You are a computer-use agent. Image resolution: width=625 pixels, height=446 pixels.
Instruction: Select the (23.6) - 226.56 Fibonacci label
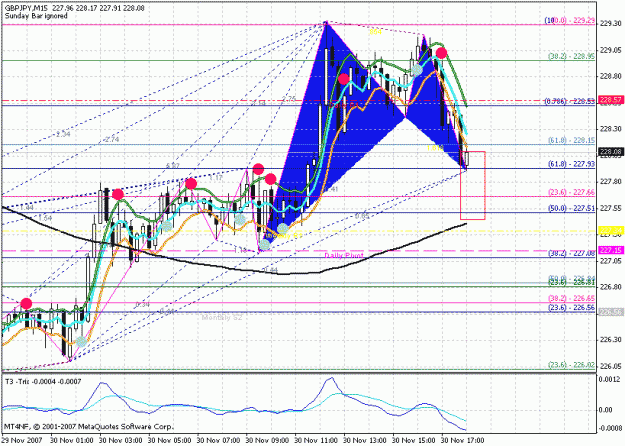click(571, 308)
